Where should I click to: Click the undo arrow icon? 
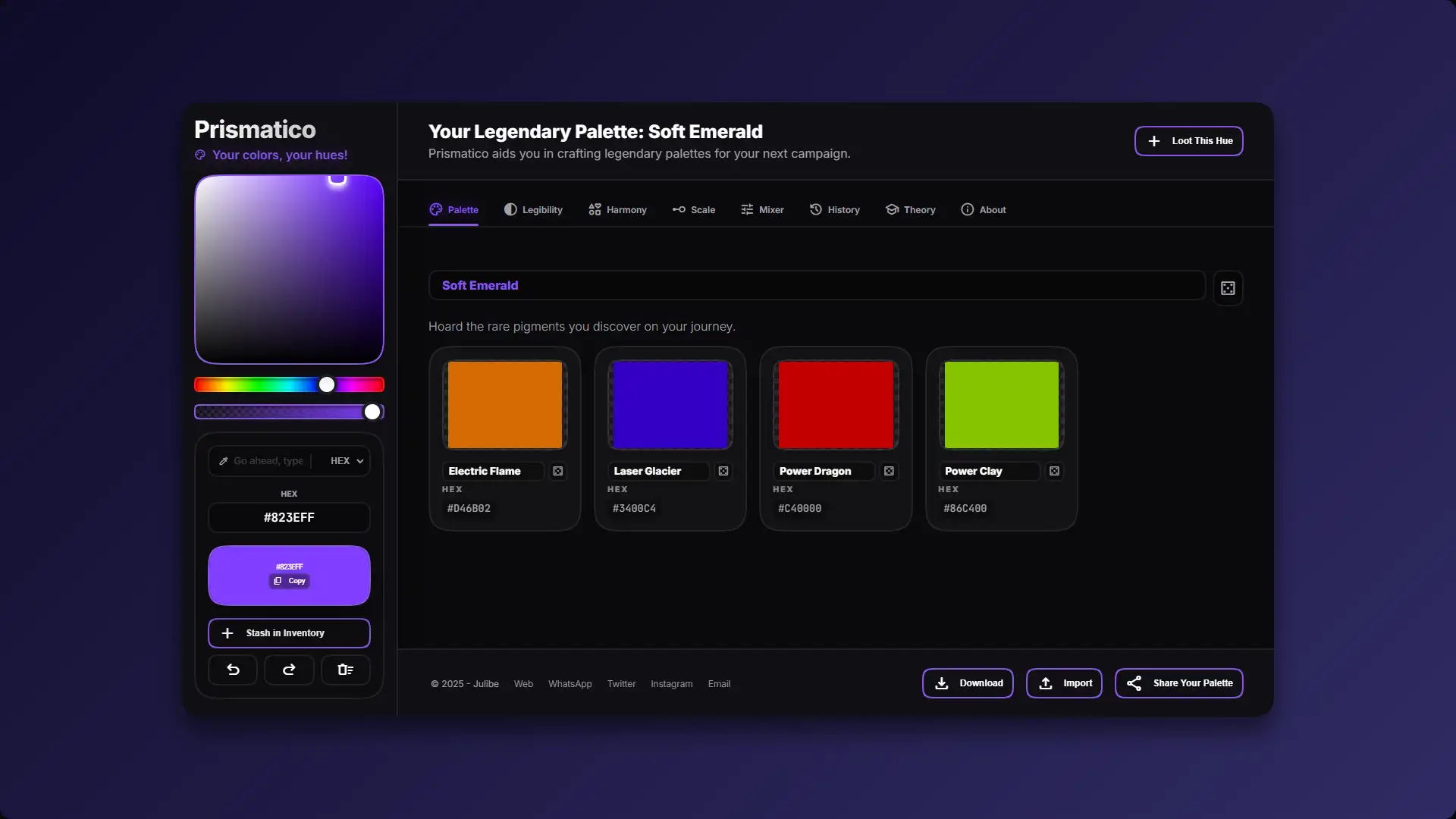click(x=233, y=670)
